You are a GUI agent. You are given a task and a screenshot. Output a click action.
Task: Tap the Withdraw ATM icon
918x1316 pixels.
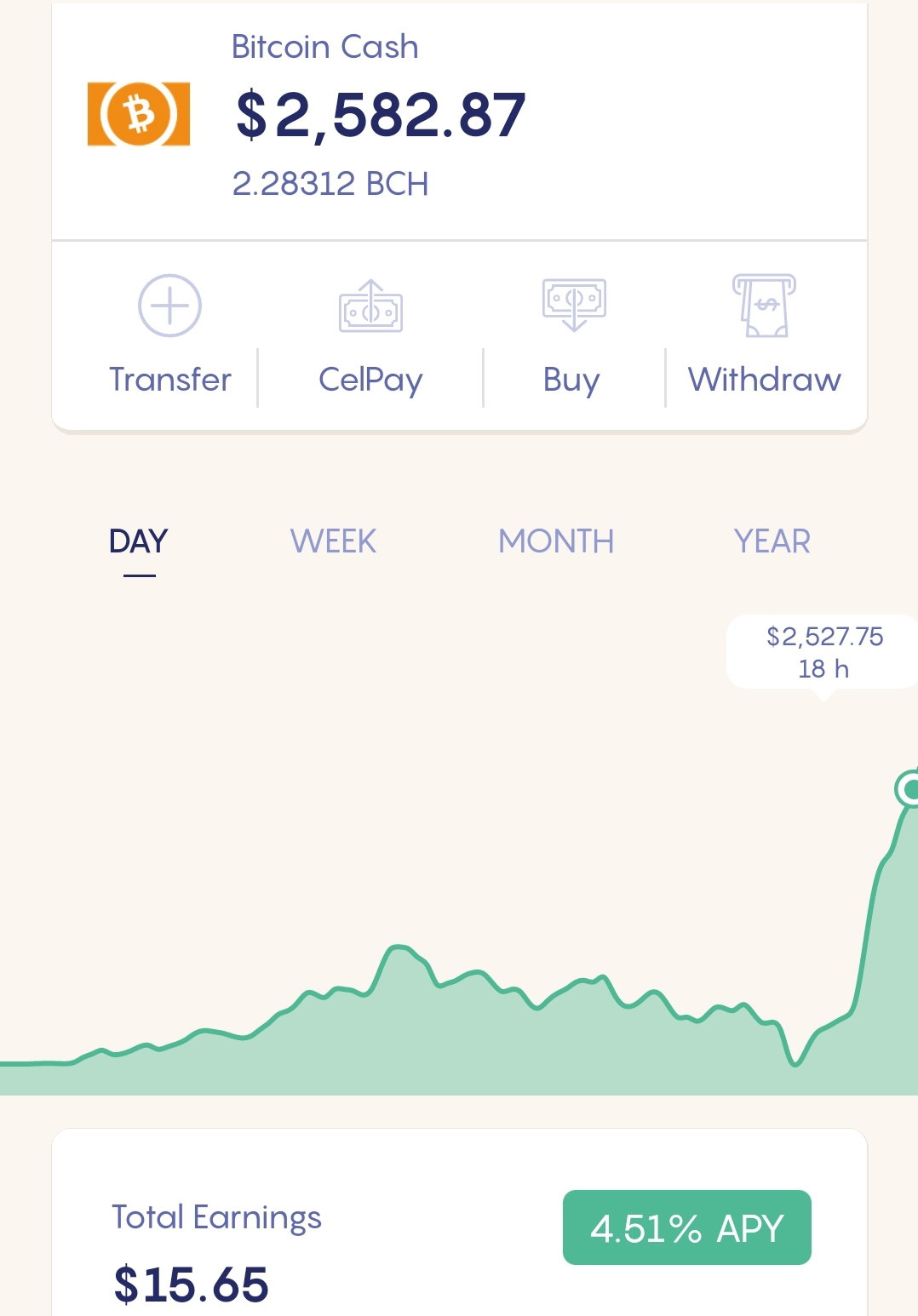(x=764, y=306)
